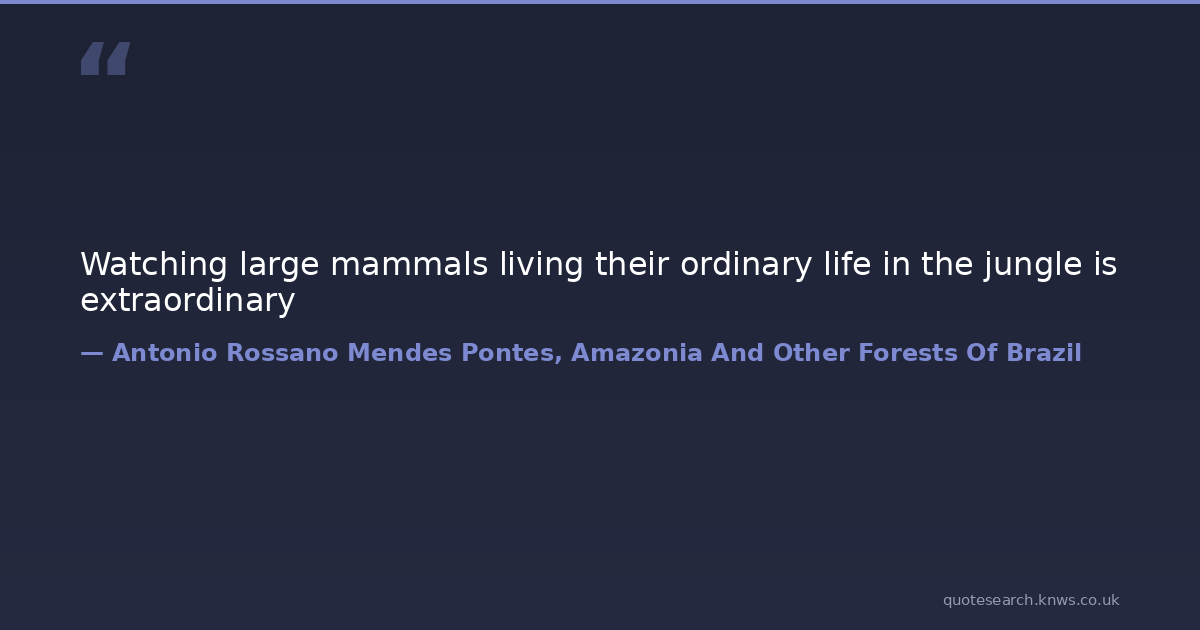Click the thin purple accent bar at top

pyautogui.click(x=600, y=2)
